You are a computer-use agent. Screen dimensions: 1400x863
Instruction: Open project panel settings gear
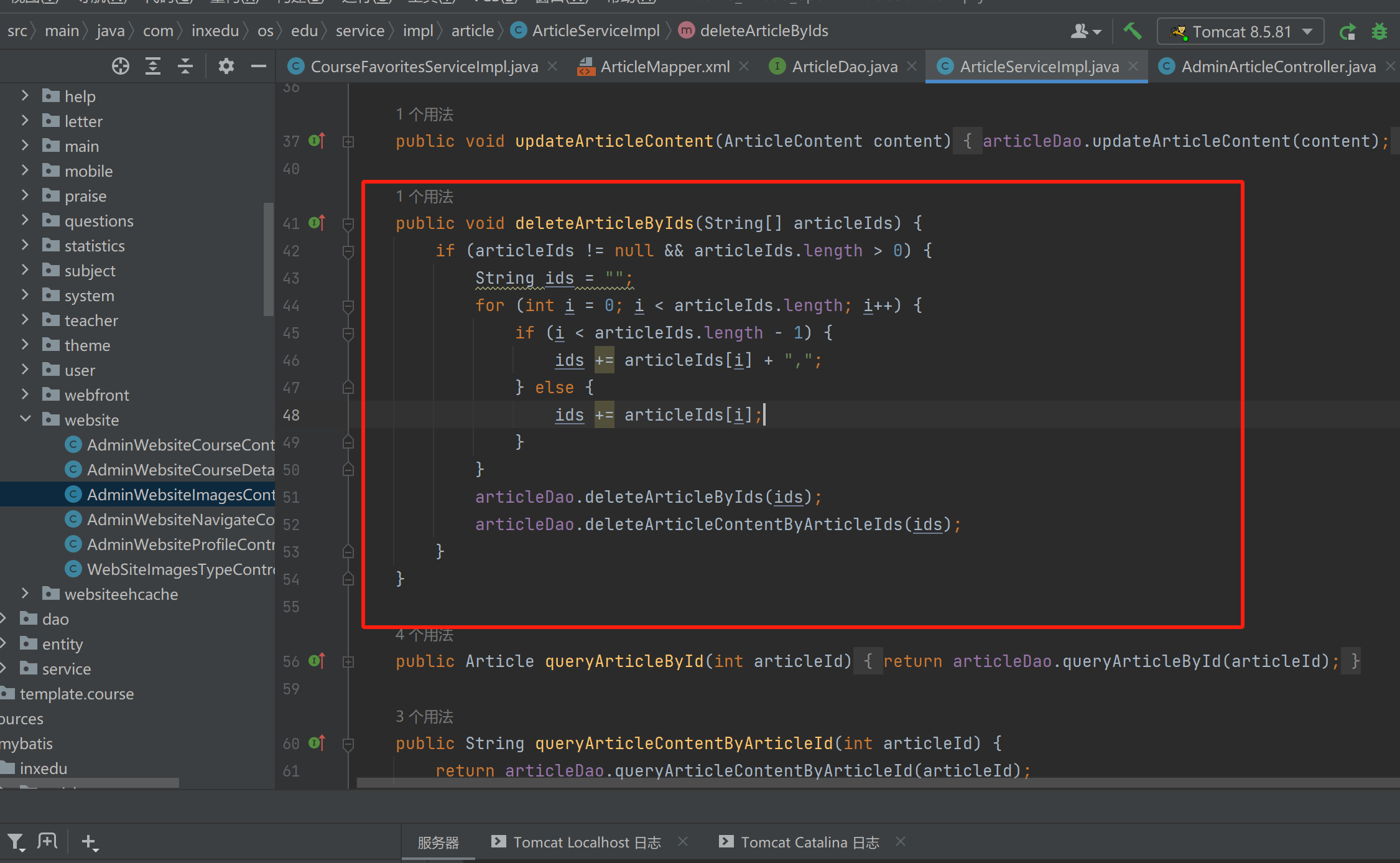(226, 66)
